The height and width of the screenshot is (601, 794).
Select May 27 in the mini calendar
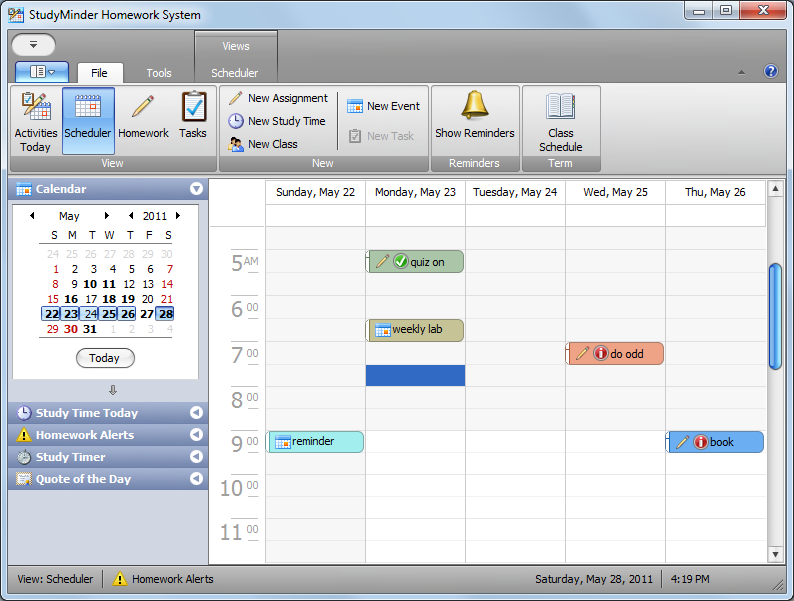[147, 314]
